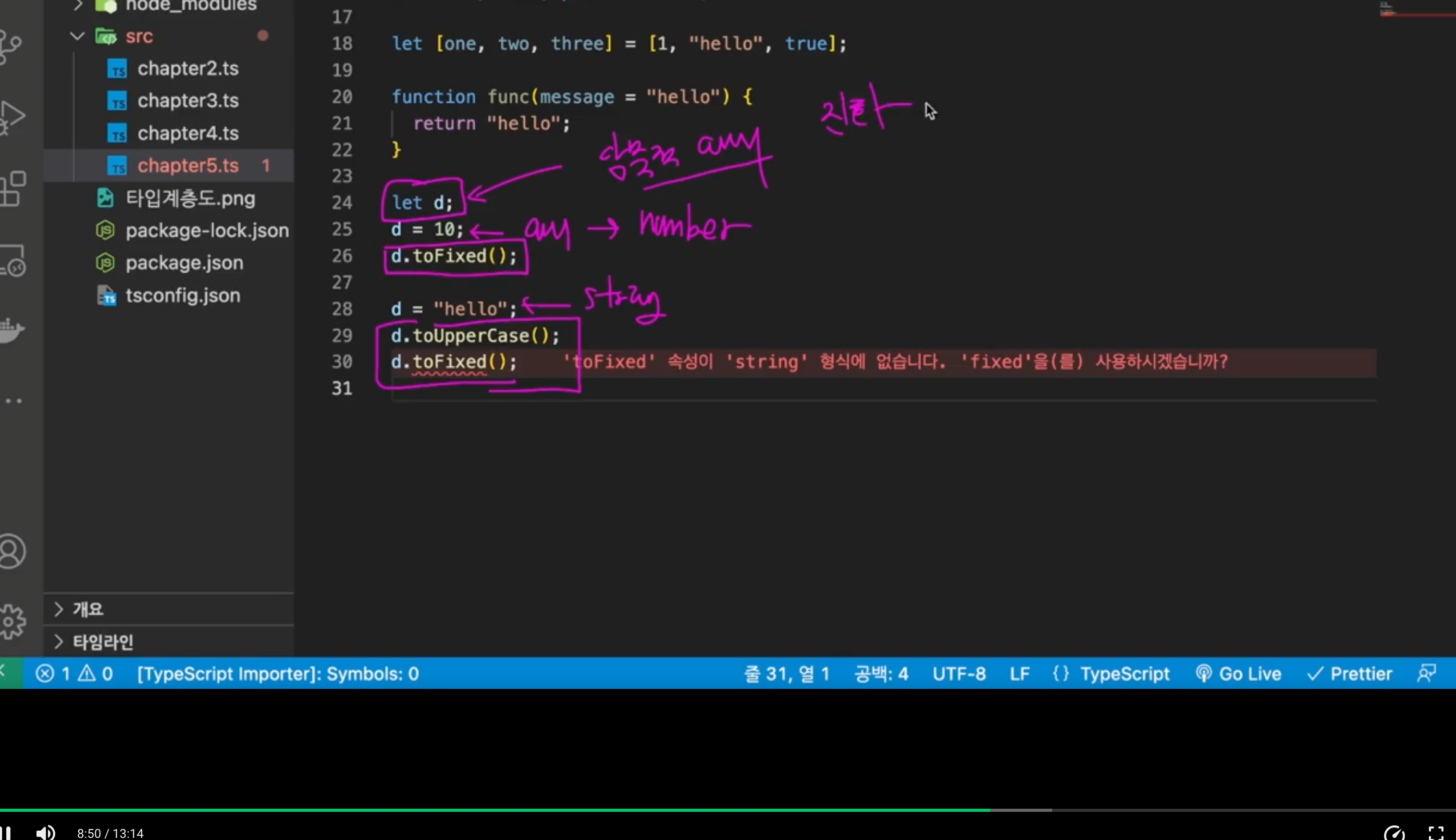Seek on the video progress bar

pos(728,810)
